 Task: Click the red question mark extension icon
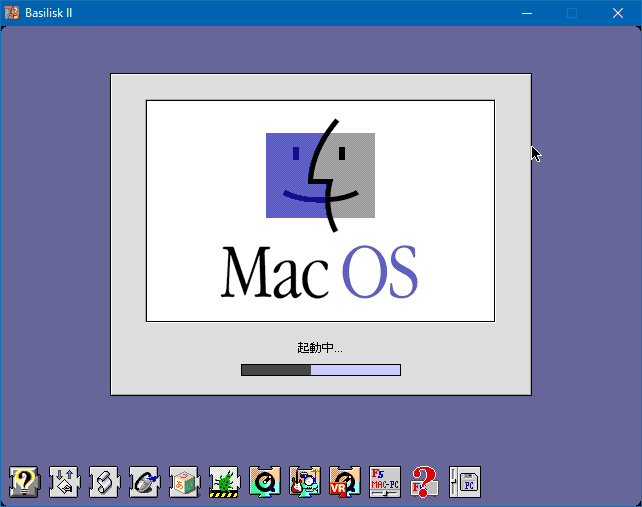click(x=425, y=482)
